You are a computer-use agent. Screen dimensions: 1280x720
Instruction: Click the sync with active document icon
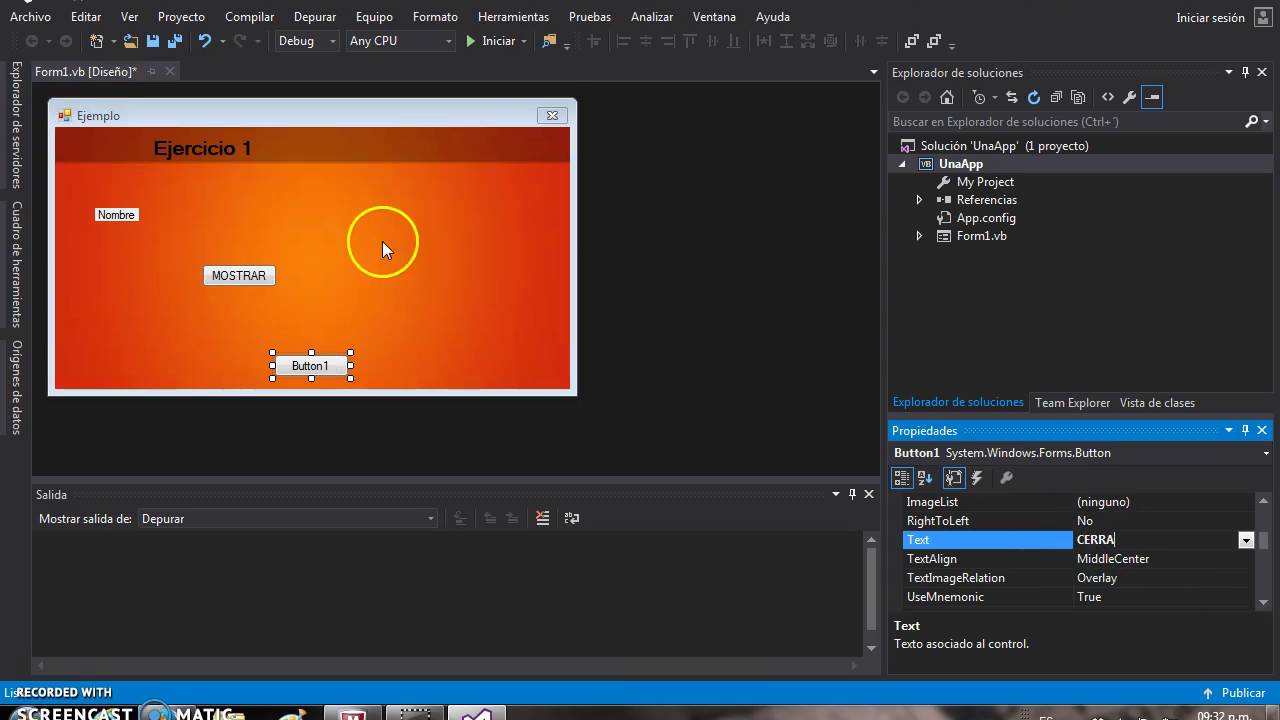pos(1012,97)
